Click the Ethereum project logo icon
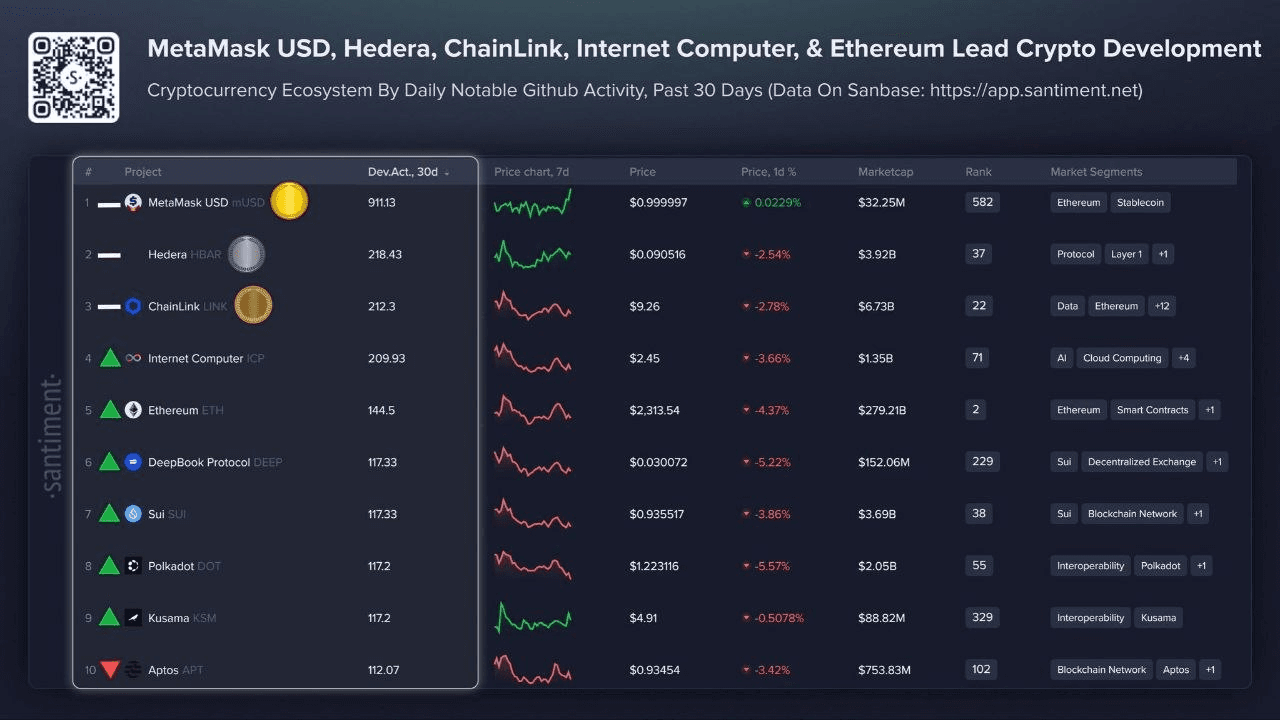 coord(133,410)
